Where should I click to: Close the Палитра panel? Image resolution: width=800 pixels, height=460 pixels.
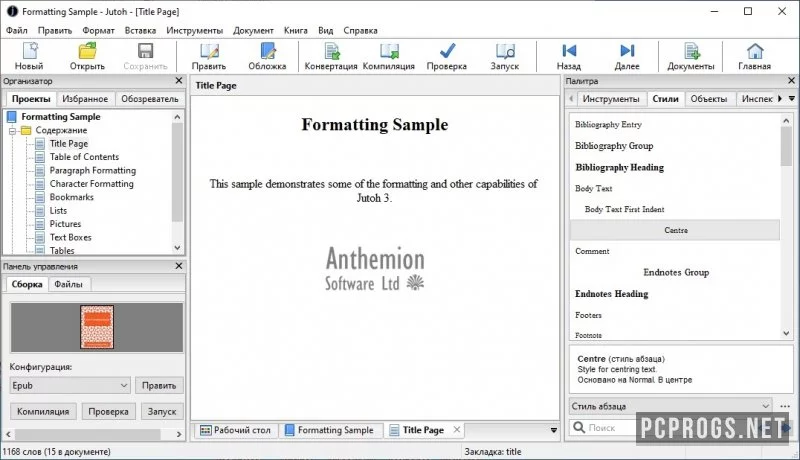[x=791, y=81]
